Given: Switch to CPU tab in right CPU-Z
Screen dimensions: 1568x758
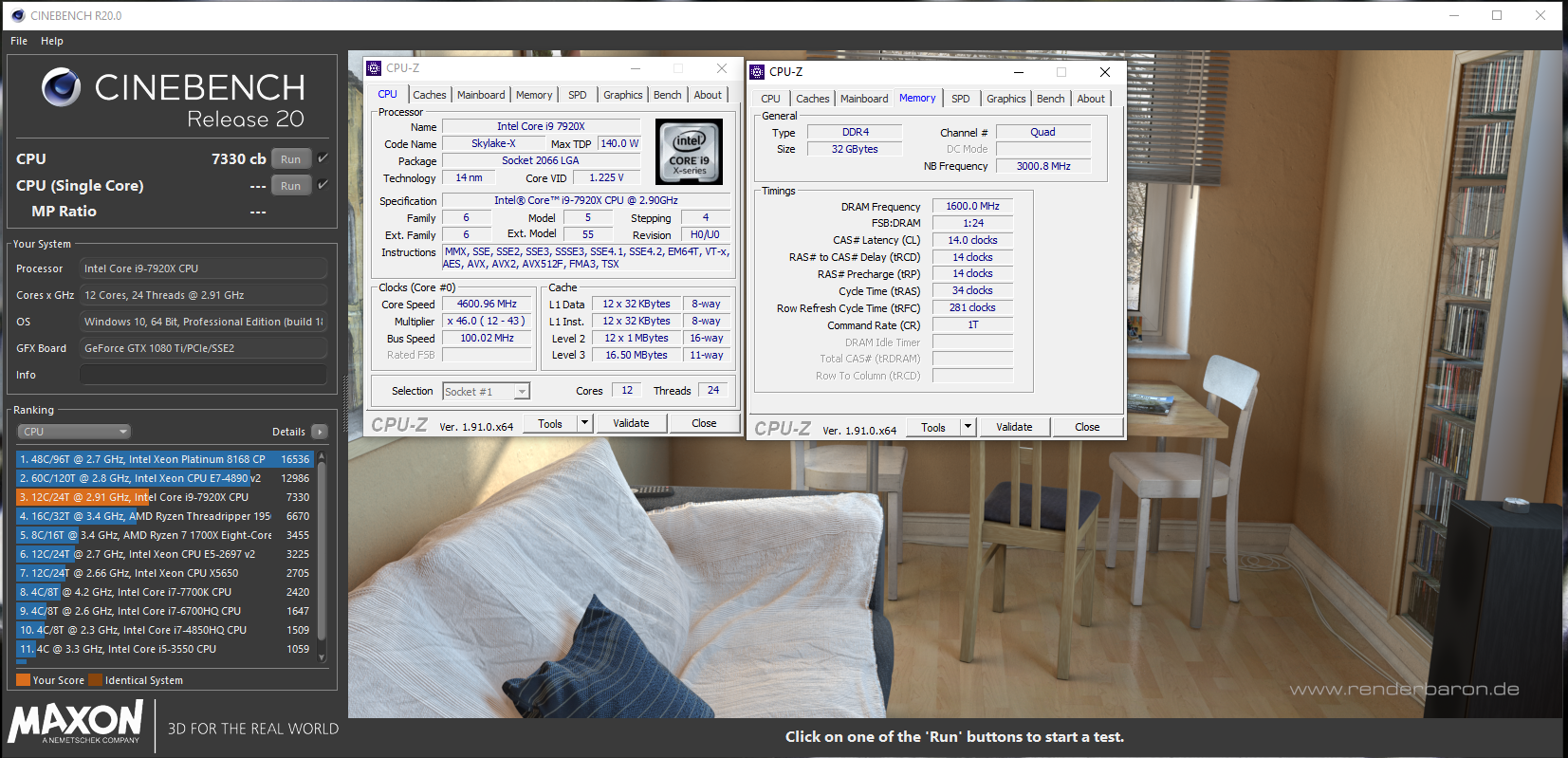Looking at the screenshot, I should (x=771, y=99).
